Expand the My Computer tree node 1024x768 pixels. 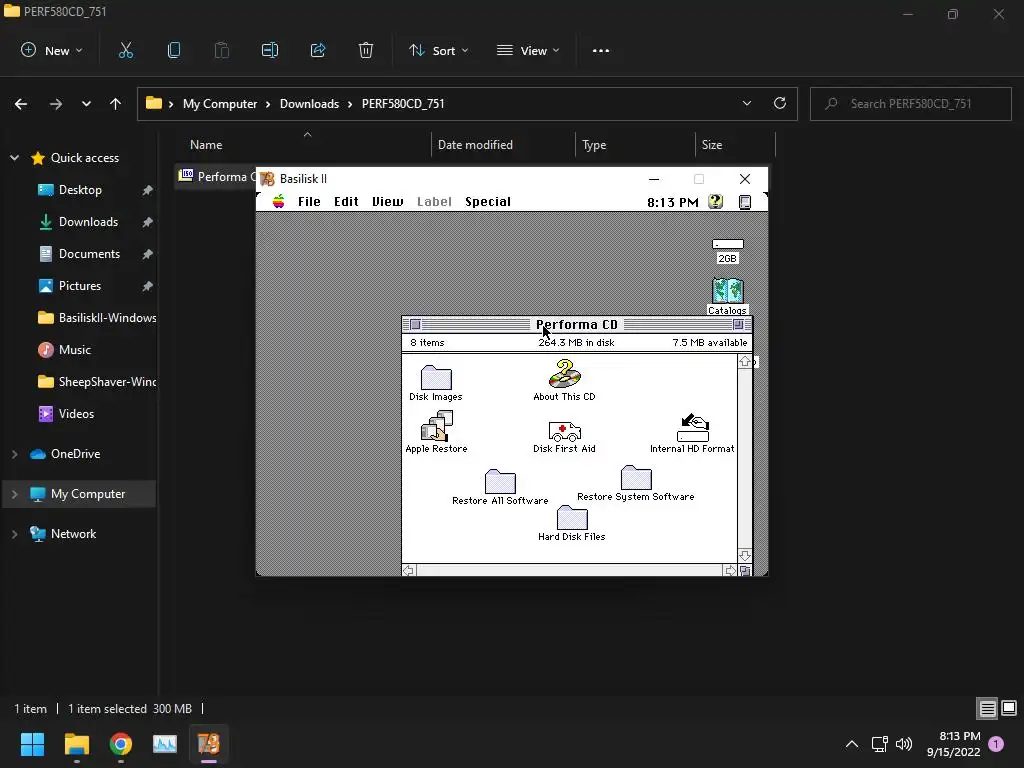[x=14, y=494]
